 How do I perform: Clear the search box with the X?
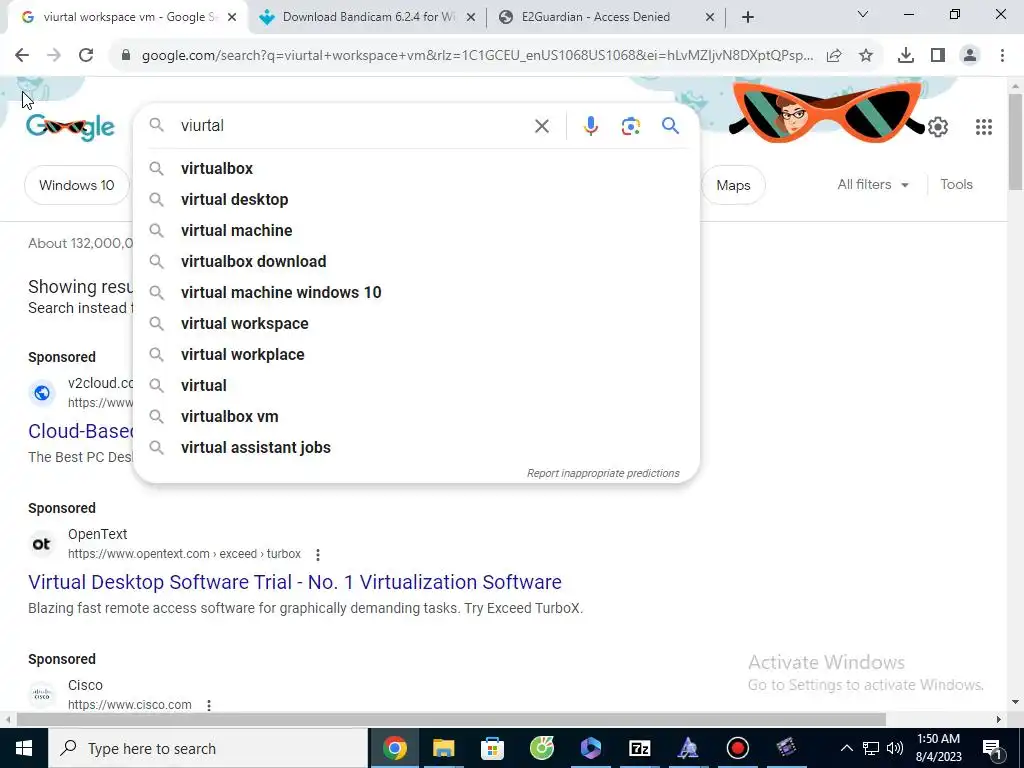(541, 126)
